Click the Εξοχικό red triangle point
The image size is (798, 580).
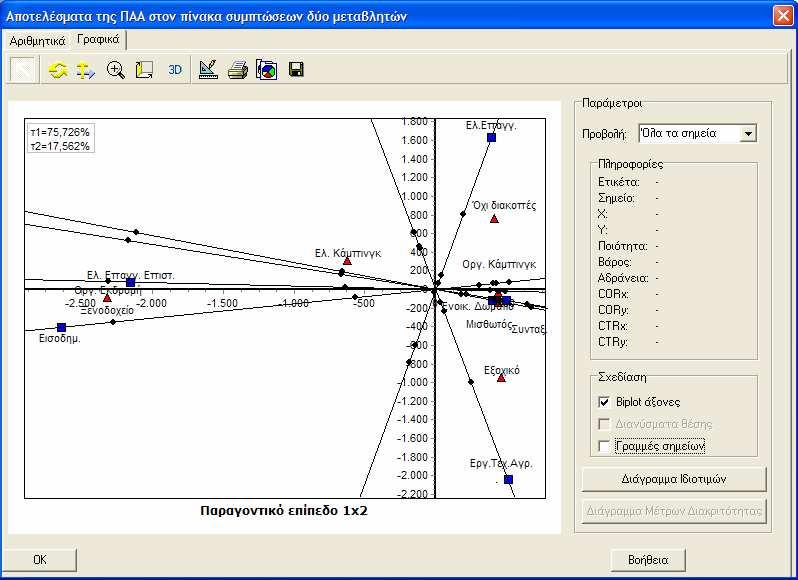501,378
